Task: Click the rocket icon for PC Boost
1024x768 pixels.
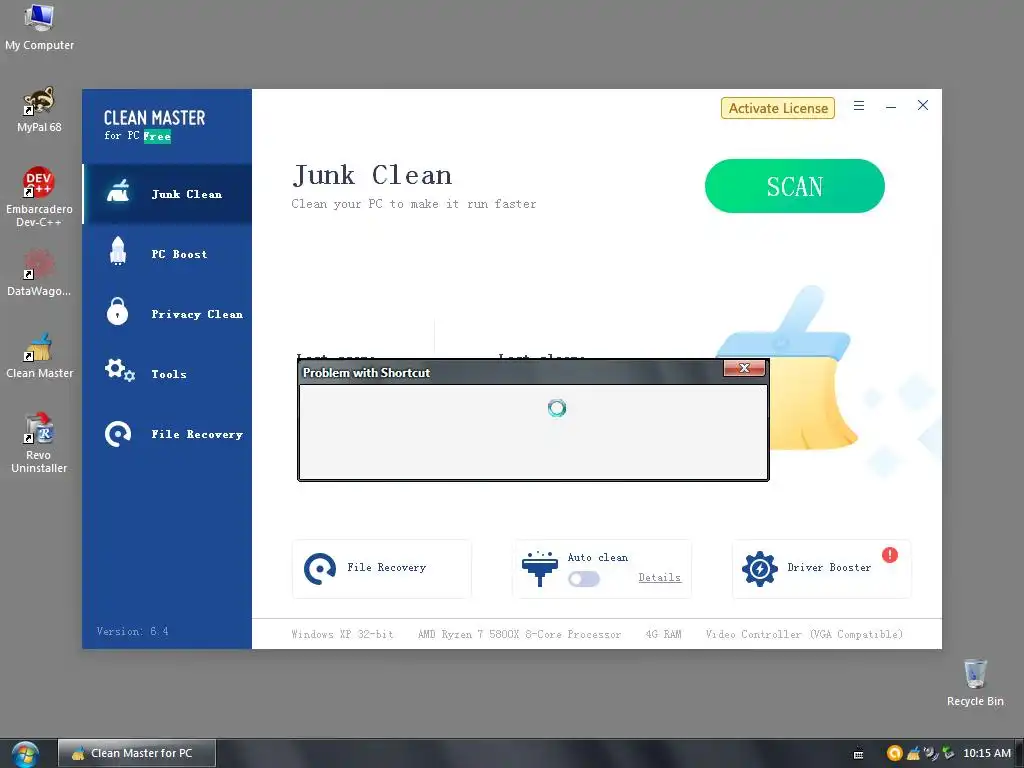Action: click(118, 251)
